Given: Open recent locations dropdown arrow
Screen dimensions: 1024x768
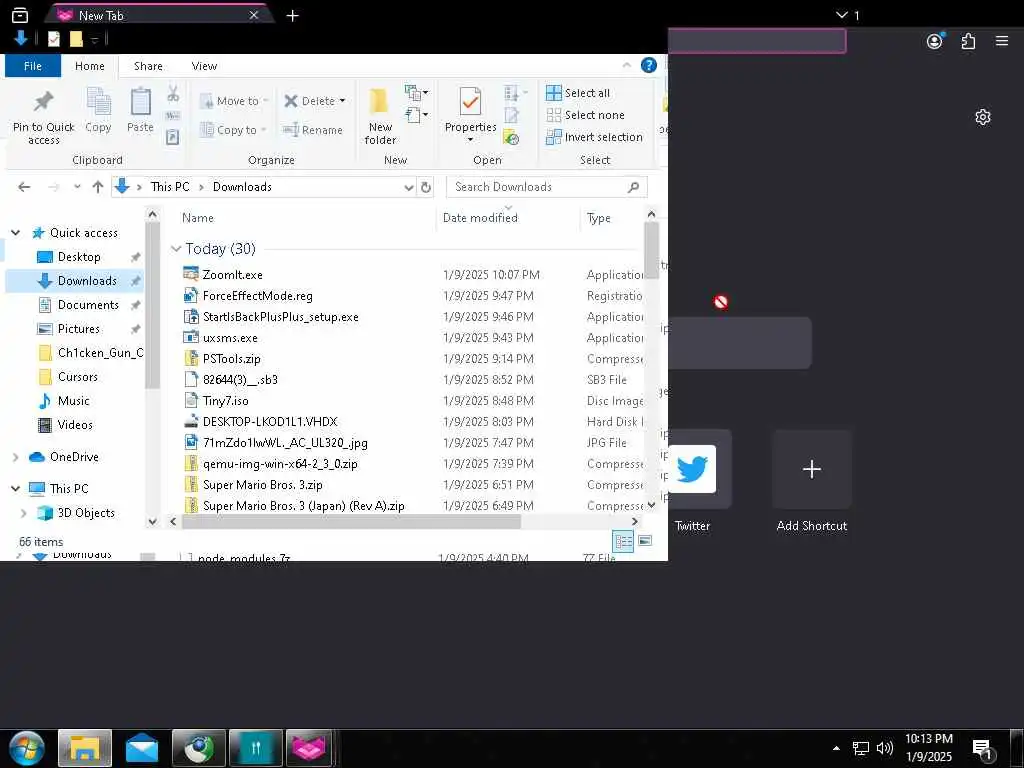Looking at the screenshot, I should pyautogui.click(x=77, y=187).
